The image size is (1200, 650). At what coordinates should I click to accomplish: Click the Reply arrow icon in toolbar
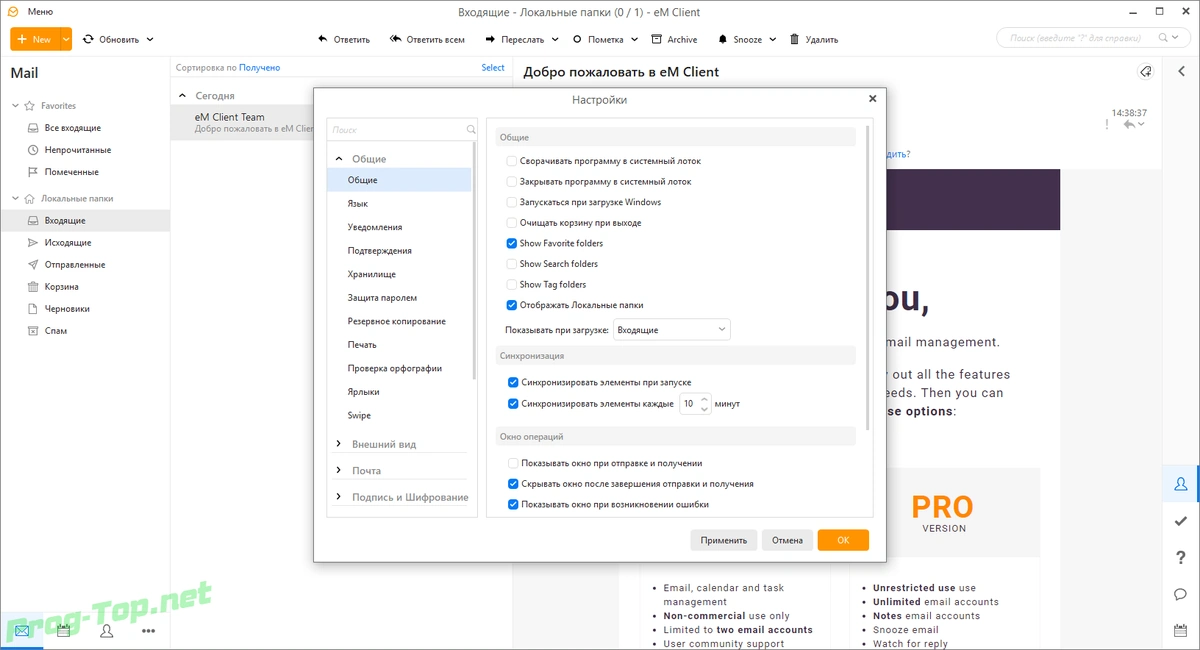[322, 39]
